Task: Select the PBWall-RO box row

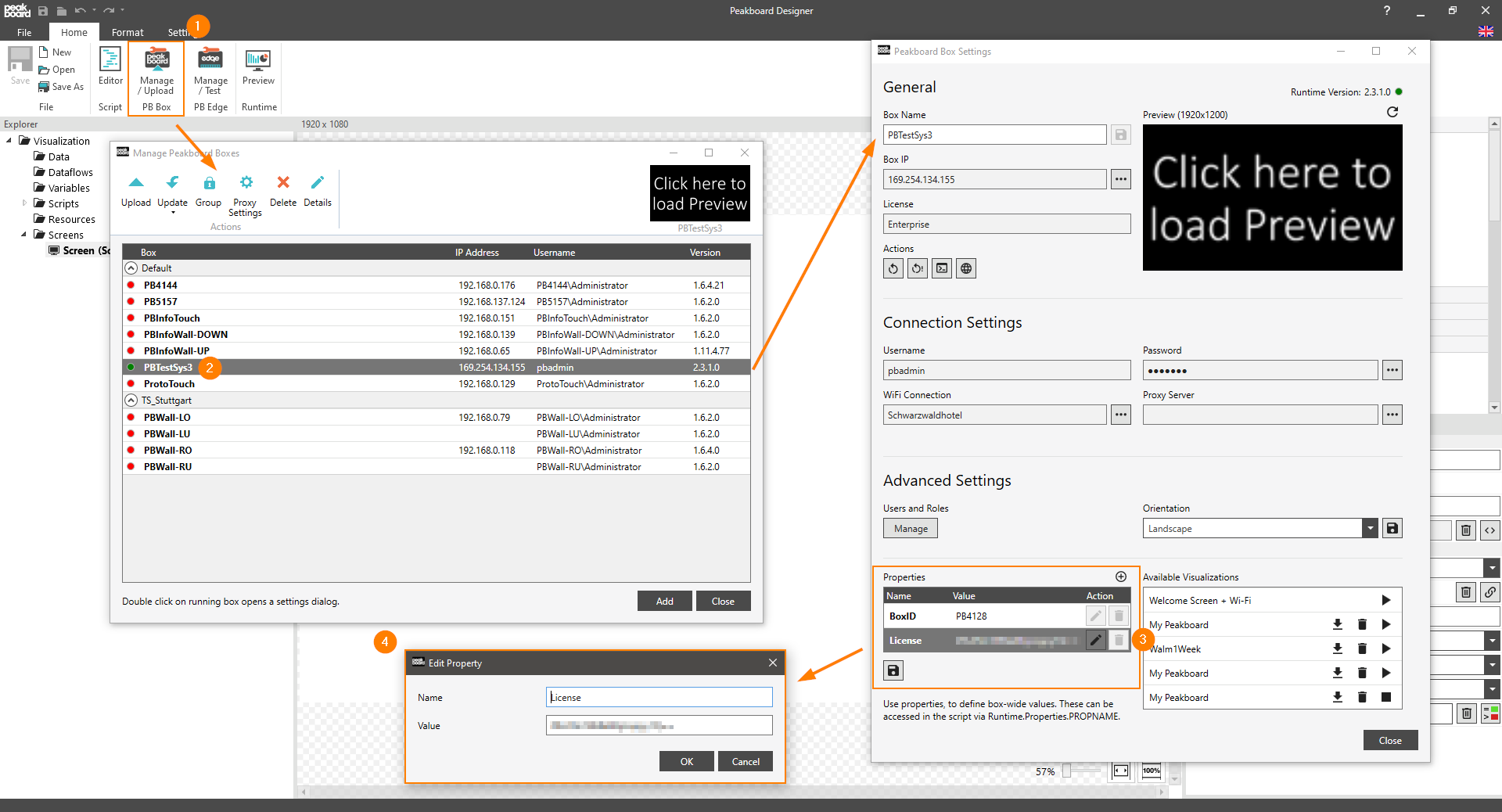Action: (437, 450)
